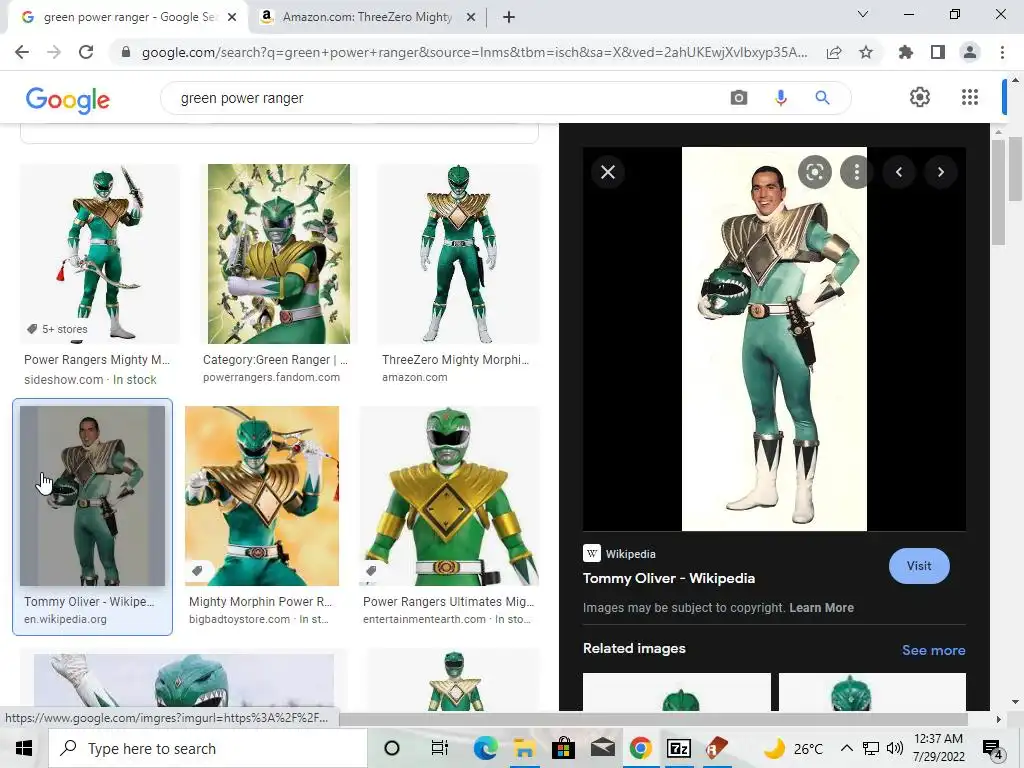This screenshot has height=768, width=1024.
Task: Show the previous image in the preview
Action: [x=899, y=172]
